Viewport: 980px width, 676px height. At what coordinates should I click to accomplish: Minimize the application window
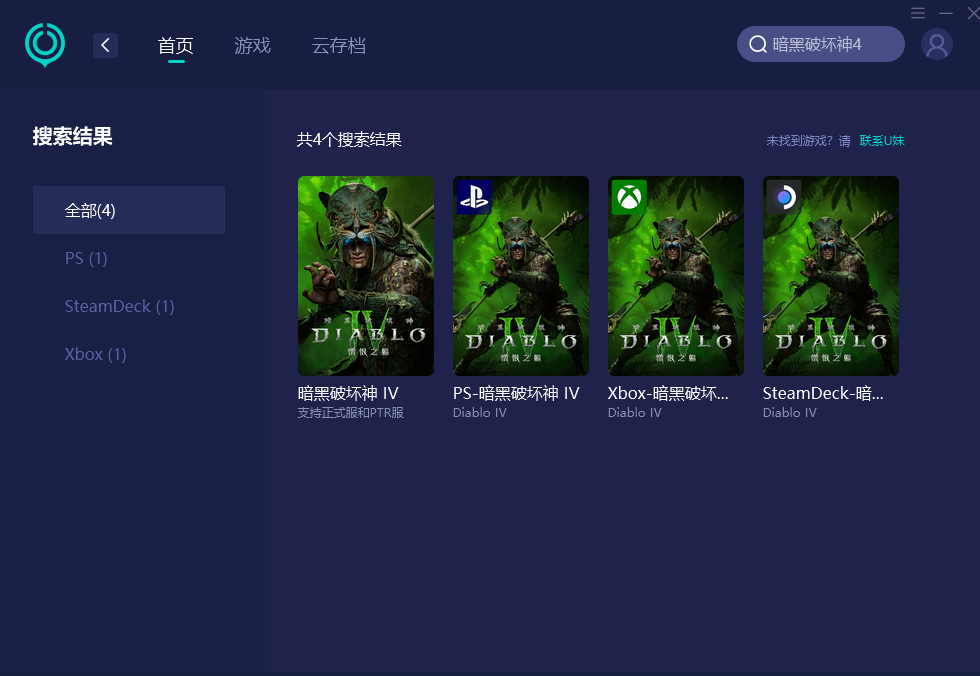click(x=946, y=13)
